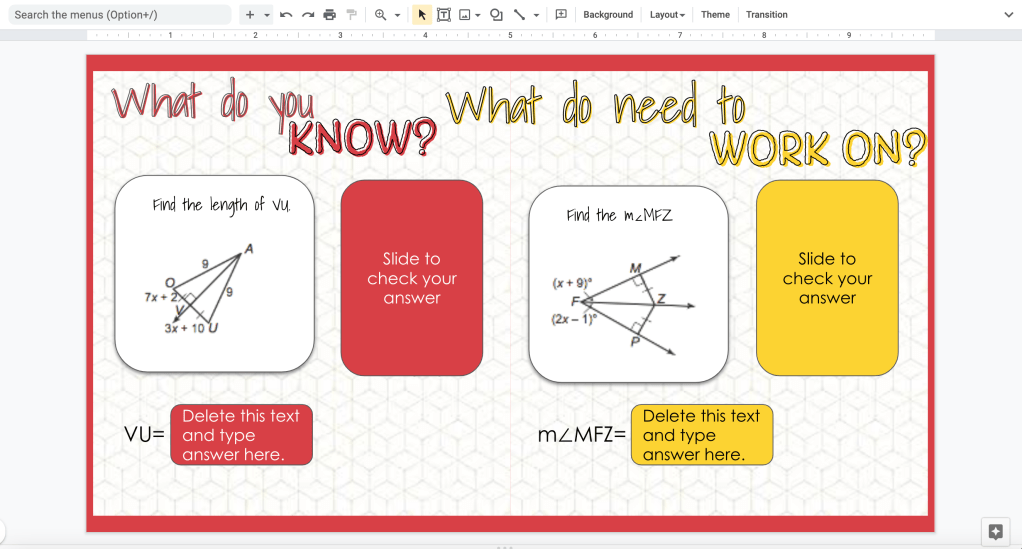Choose the Select arrow cursor tool

tap(422, 15)
